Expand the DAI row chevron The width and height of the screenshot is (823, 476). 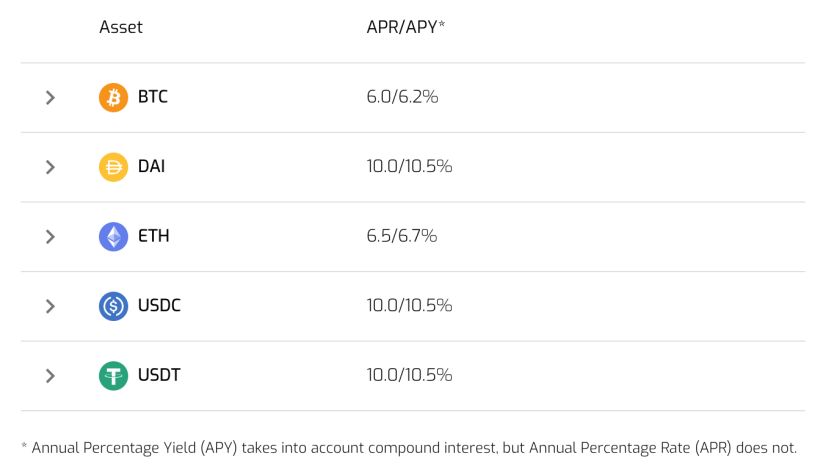50,167
